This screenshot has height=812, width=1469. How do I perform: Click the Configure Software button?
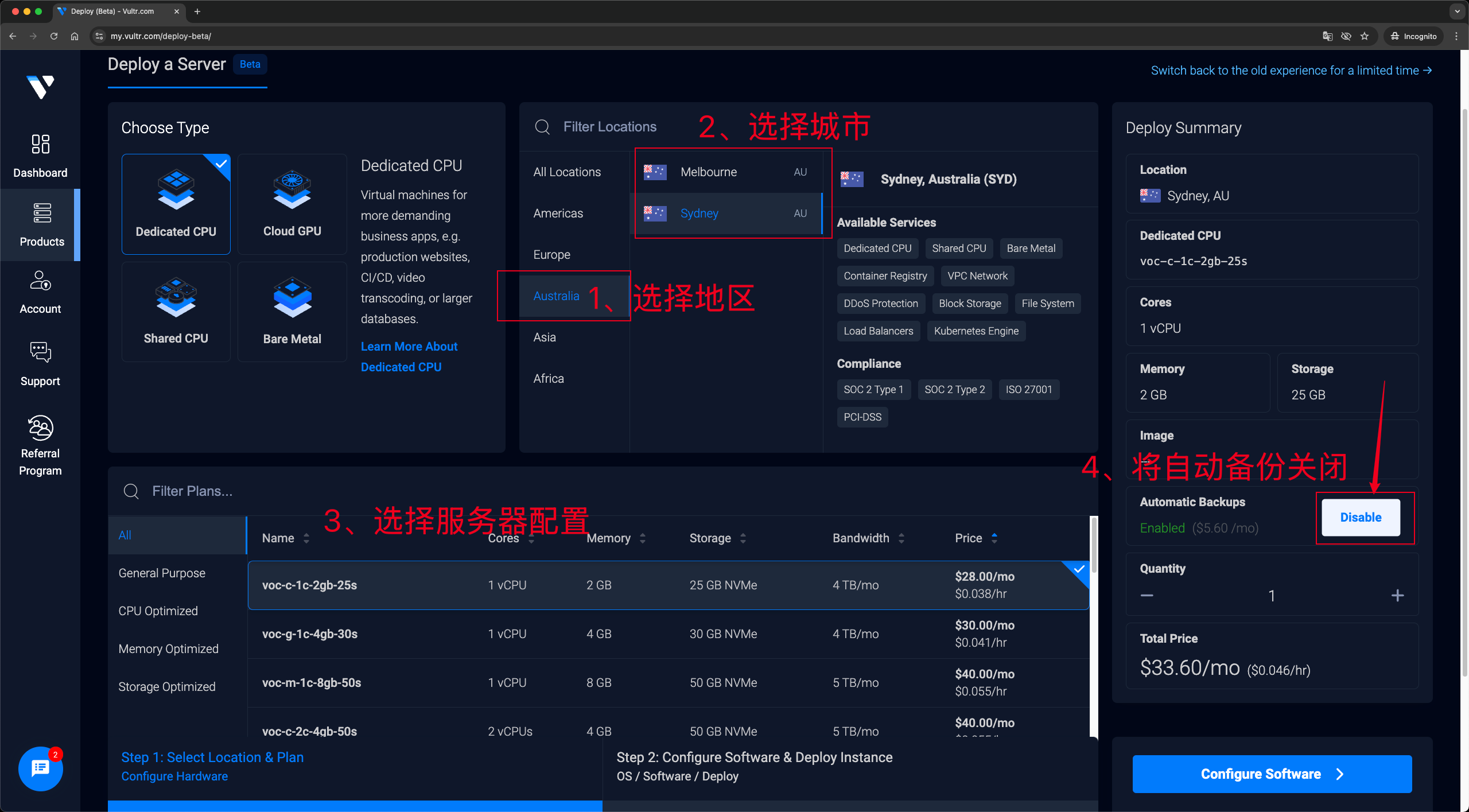coord(1272,774)
